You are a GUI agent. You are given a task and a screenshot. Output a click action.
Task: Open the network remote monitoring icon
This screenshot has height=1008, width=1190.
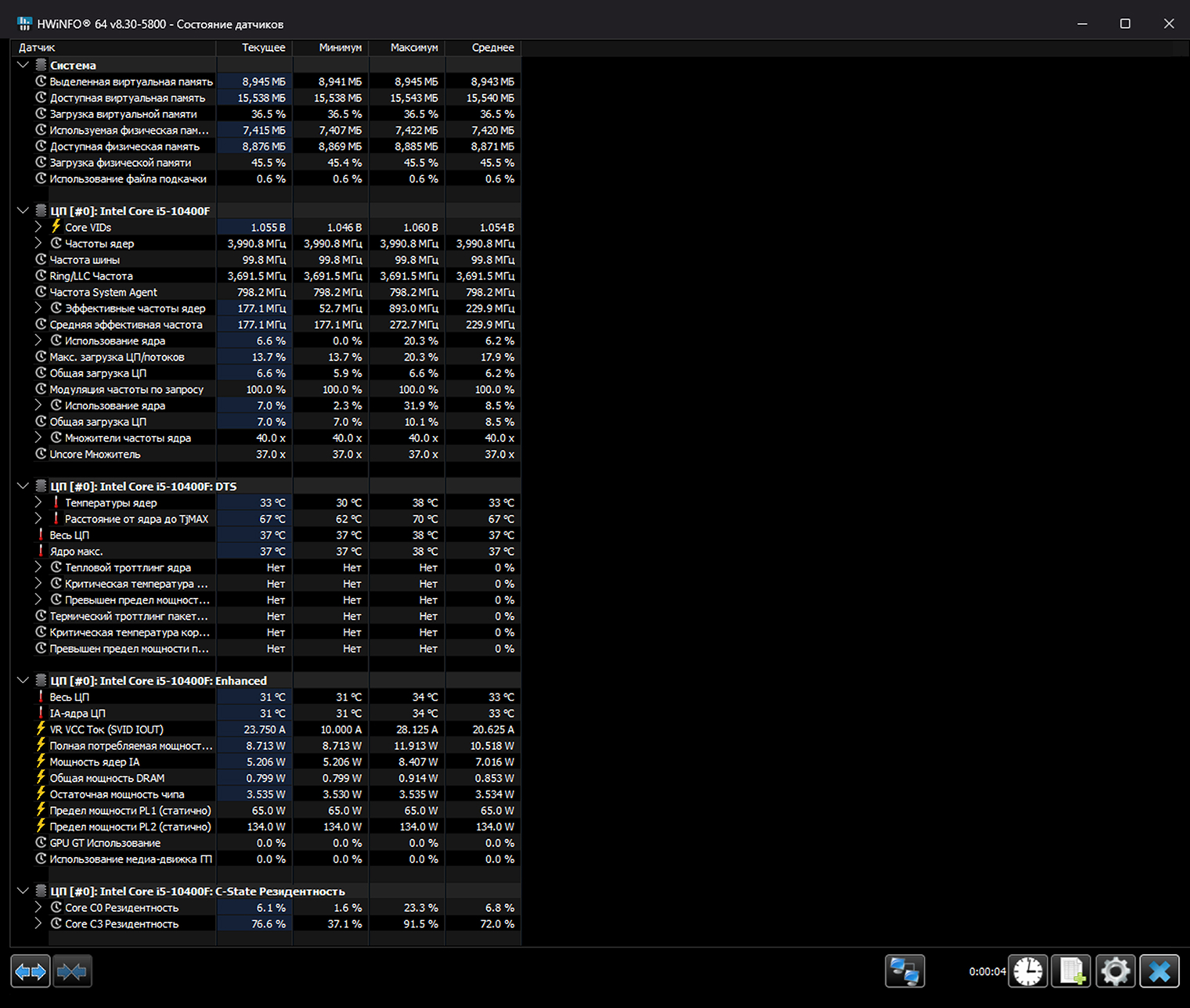[905, 971]
